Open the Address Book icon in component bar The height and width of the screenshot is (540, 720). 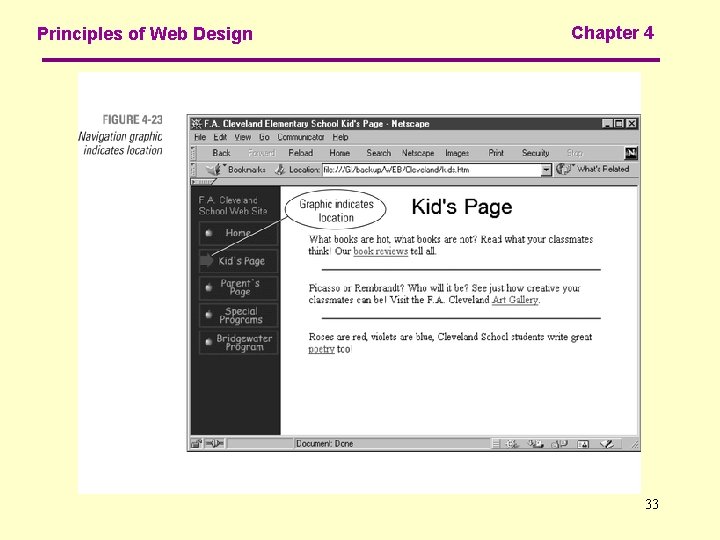pos(583,444)
